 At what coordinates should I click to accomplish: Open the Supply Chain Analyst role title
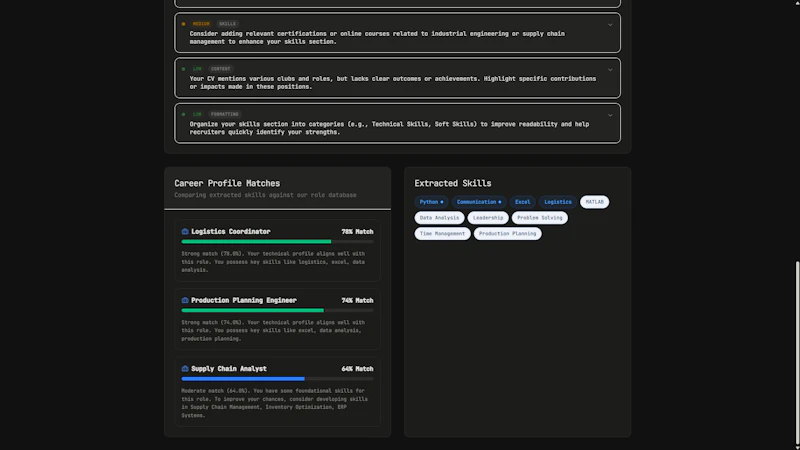229,369
